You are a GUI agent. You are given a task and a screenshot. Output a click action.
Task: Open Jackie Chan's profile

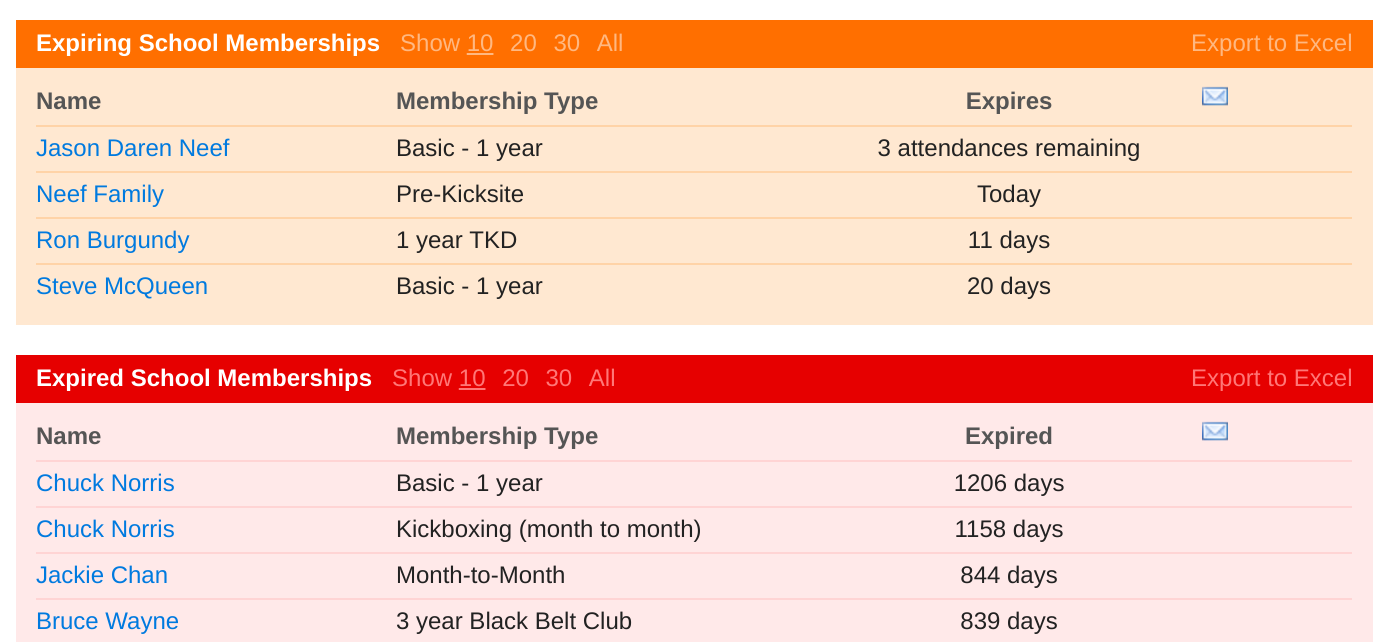pos(102,576)
